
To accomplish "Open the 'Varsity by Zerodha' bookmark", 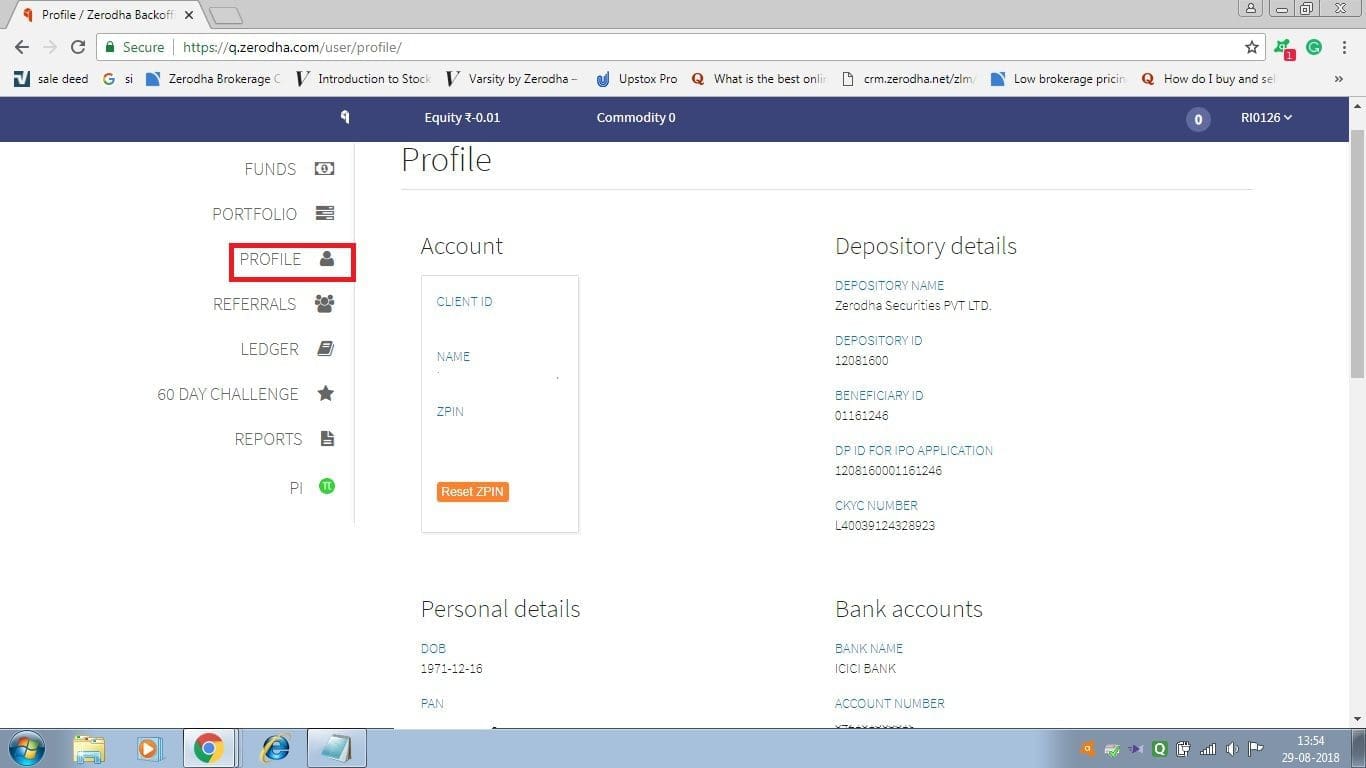I will pyautogui.click(x=512, y=79).
